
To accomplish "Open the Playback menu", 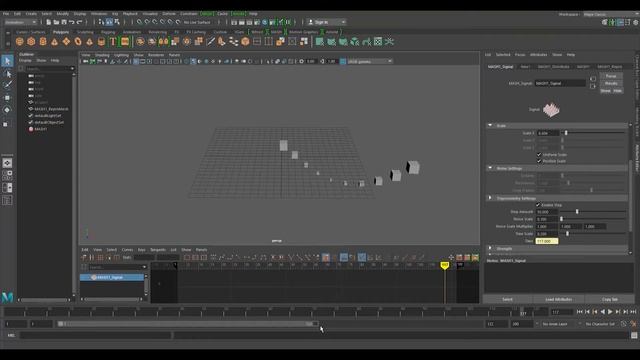I will 130,13.
